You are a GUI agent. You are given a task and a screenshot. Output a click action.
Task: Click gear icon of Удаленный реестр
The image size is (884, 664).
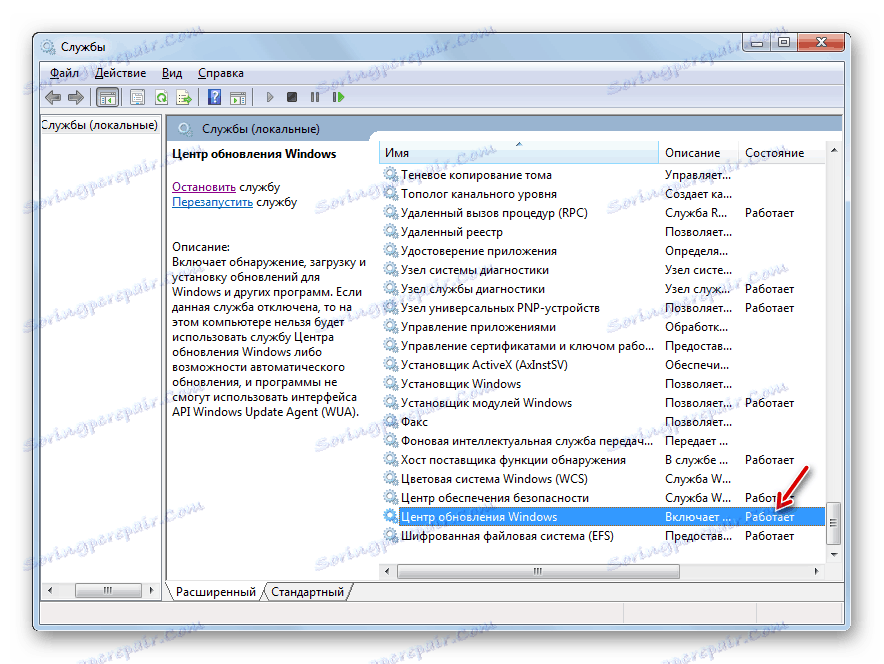[x=391, y=231]
